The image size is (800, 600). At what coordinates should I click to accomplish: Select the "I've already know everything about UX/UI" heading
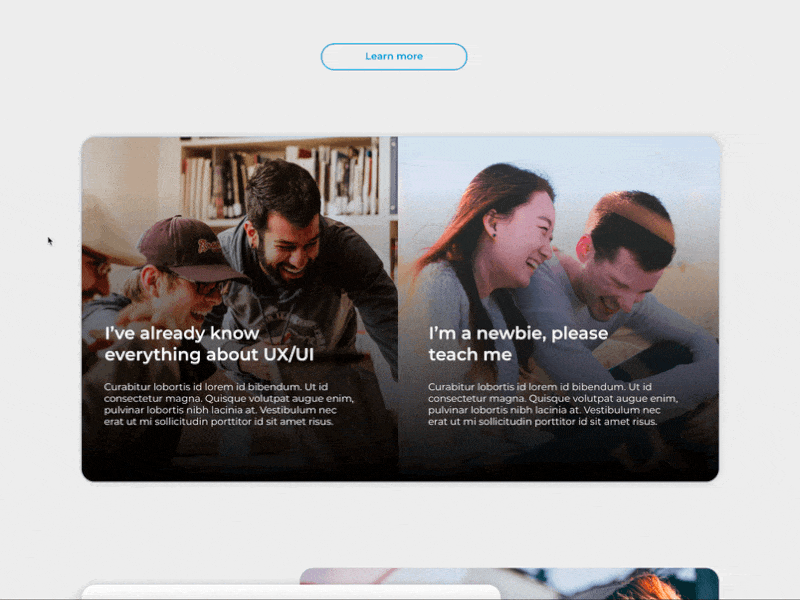[x=208, y=343]
